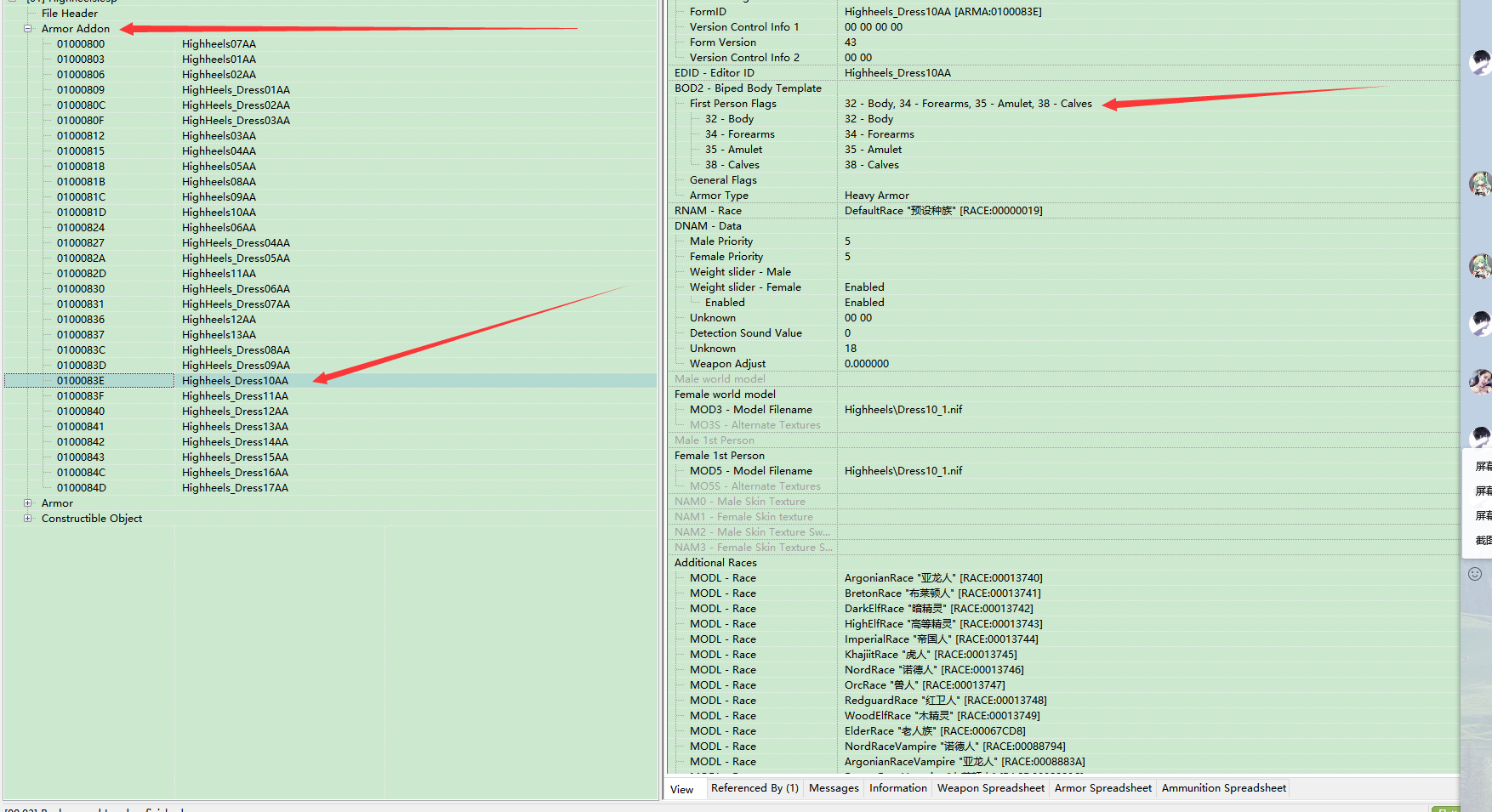Select record HighHeels_Dress09AA
The image size is (1492, 812).
236,365
